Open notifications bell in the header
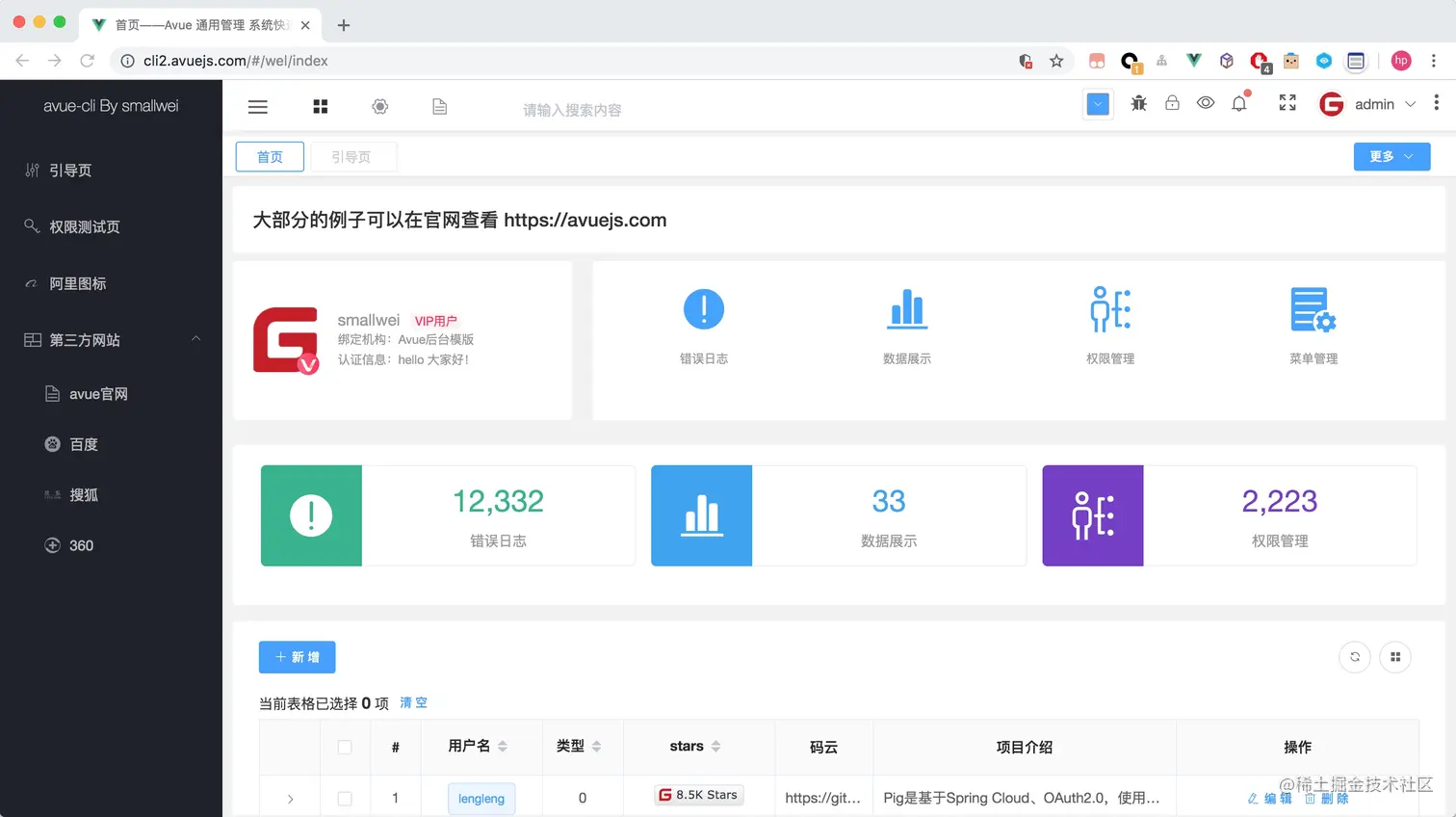This screenshot has width=1456, height=817. 1239,102
